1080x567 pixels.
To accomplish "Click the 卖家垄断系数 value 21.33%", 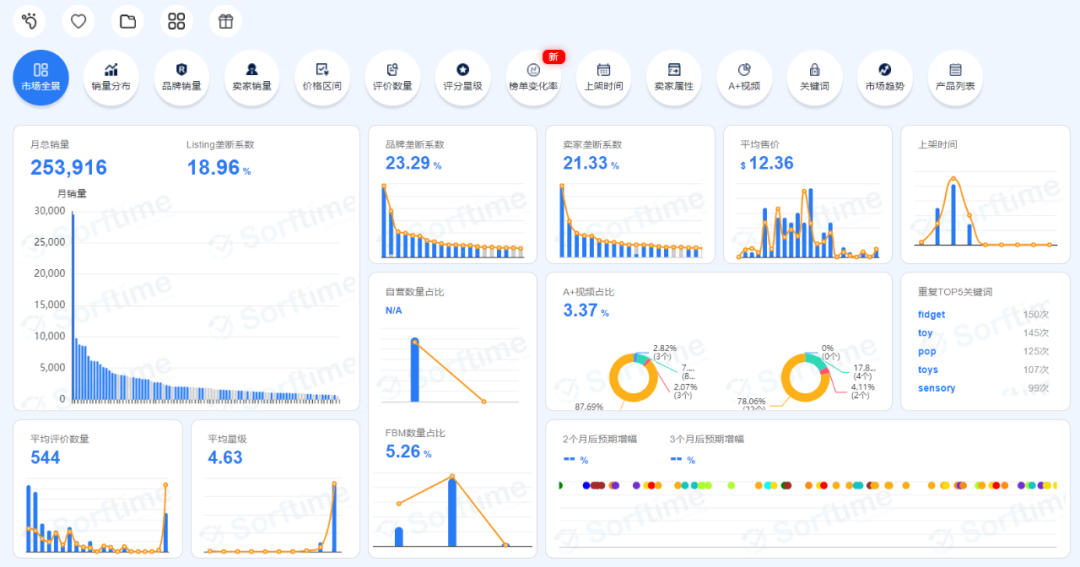I will pos(591,163).
